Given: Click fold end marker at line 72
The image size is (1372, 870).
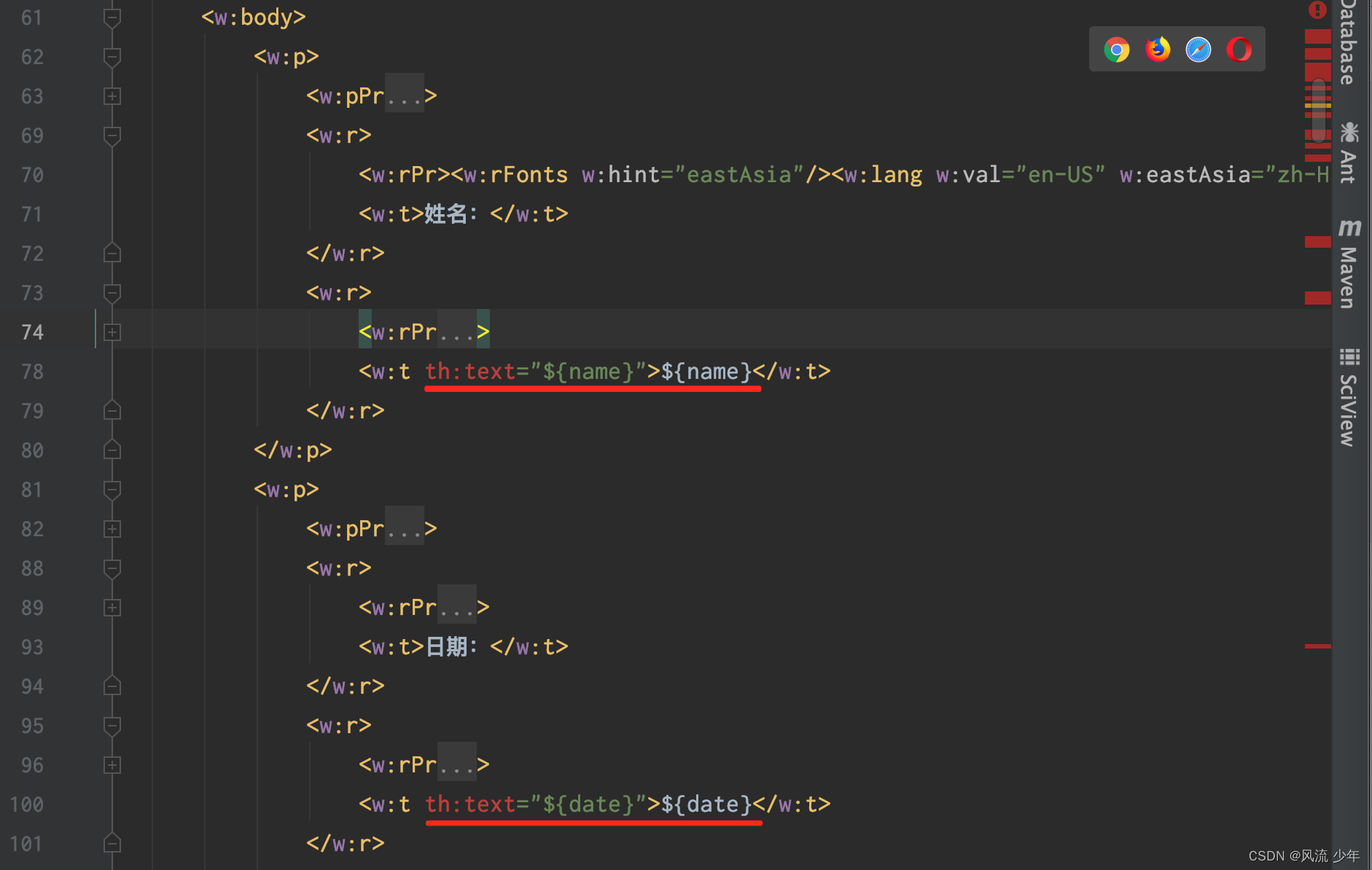Looking at the screenshot, I should point(112,253).
